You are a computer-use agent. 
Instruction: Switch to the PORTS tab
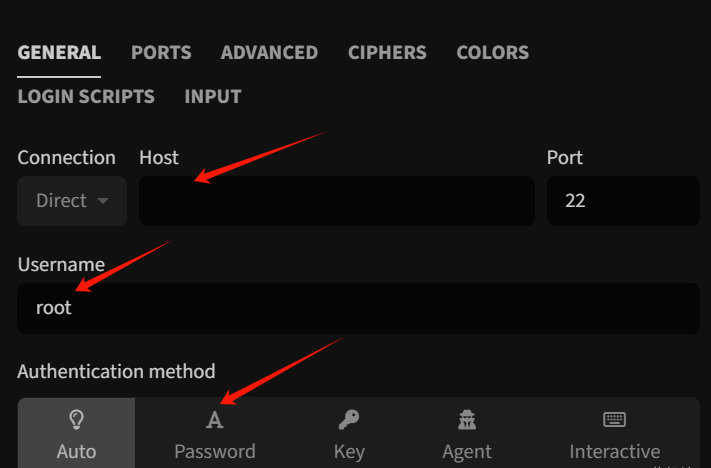click(161, 53)
